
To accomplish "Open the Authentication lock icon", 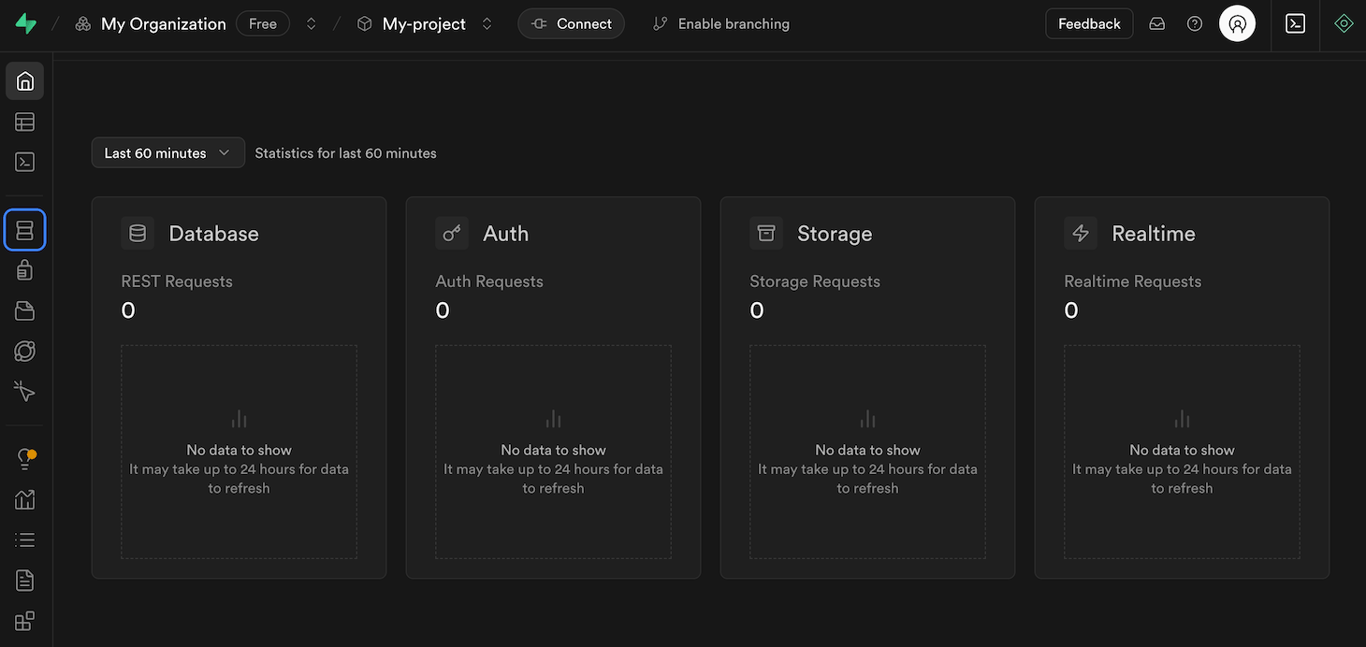I will pos(24,270).
